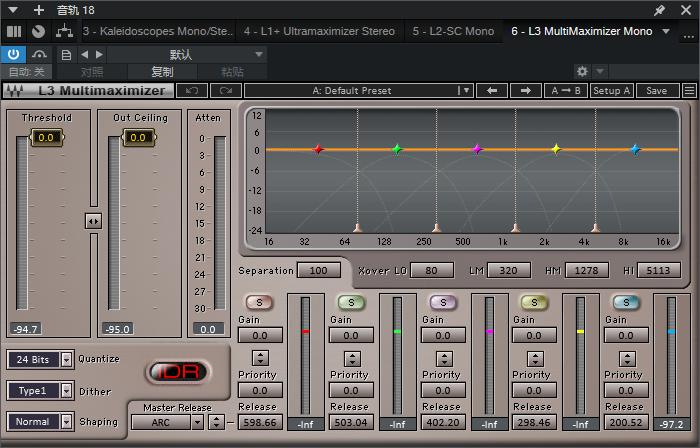Viewport: 700px width, 448px height.
Task: Click the Threshold fader handle
Action: [46, 137]
